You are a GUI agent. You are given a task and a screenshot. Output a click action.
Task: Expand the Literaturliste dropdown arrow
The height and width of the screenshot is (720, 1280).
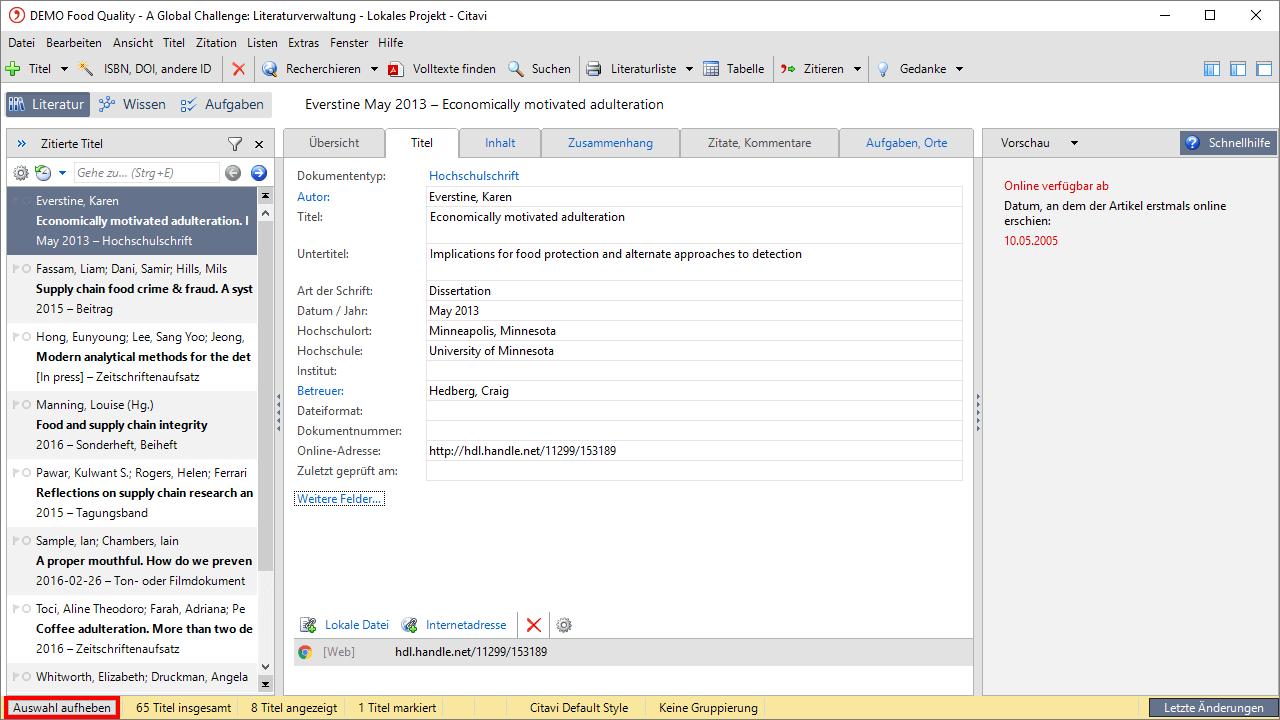tap(689, 69)
